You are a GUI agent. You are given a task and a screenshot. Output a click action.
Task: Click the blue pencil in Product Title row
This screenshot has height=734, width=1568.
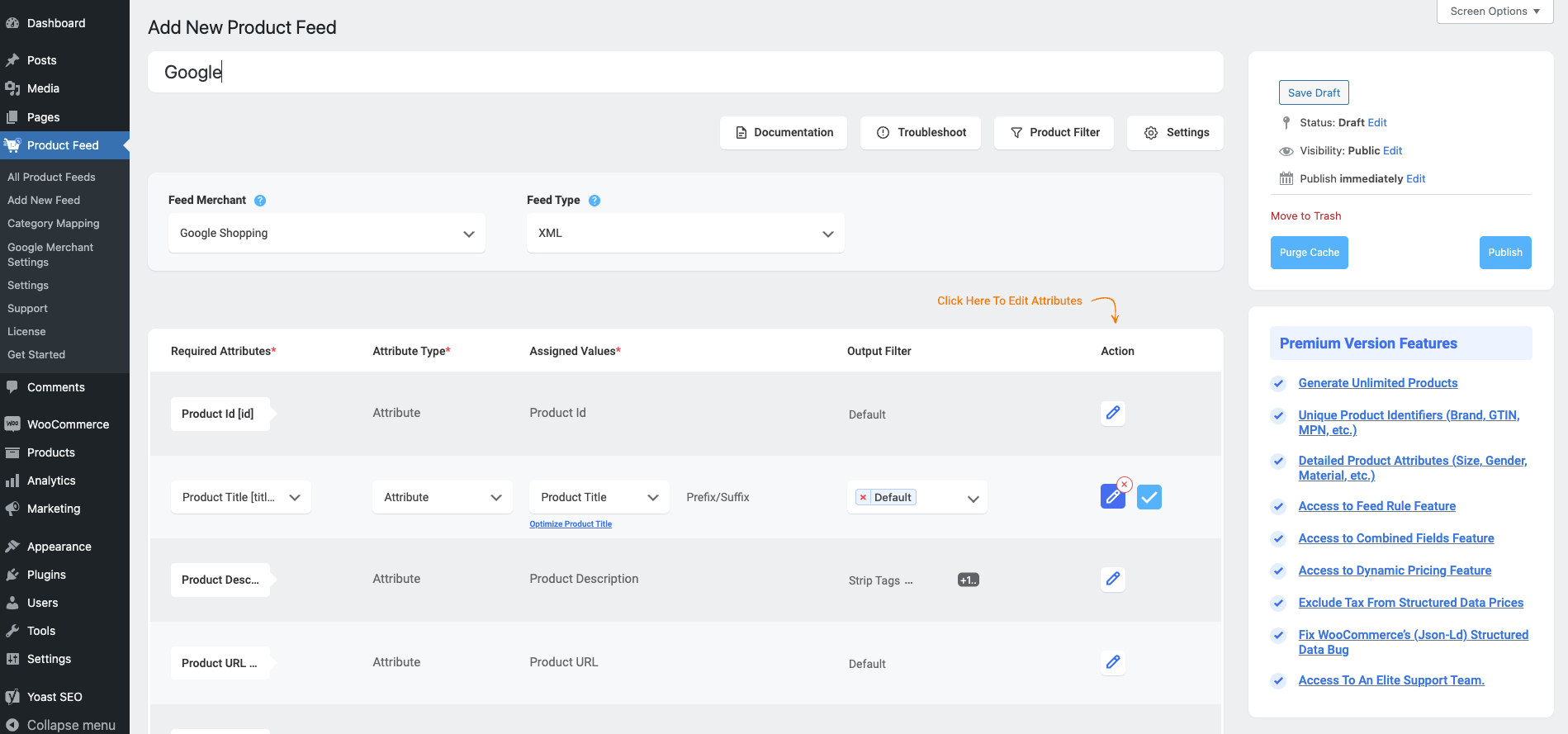(1112, 497)
